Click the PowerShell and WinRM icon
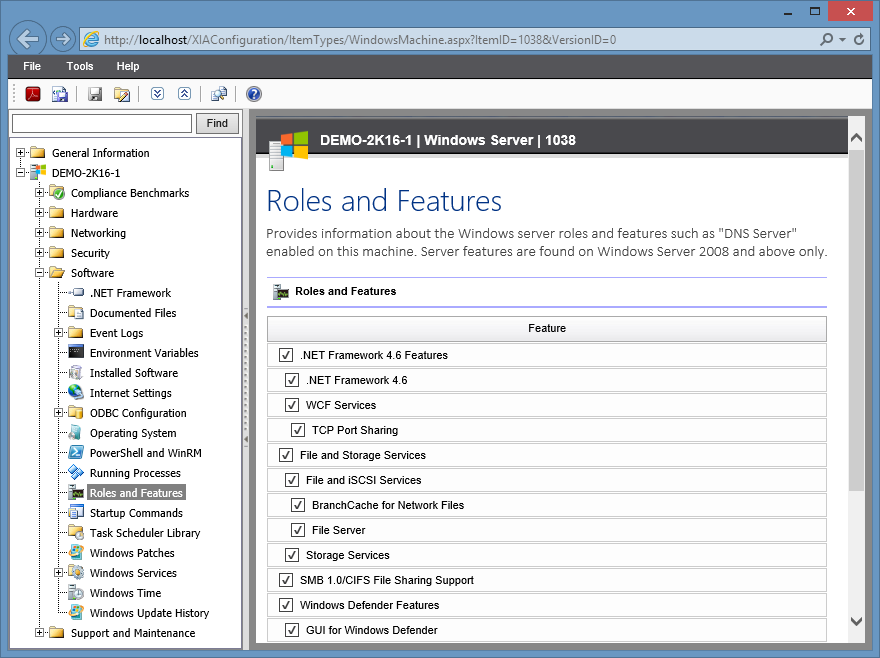 point(76,453)
